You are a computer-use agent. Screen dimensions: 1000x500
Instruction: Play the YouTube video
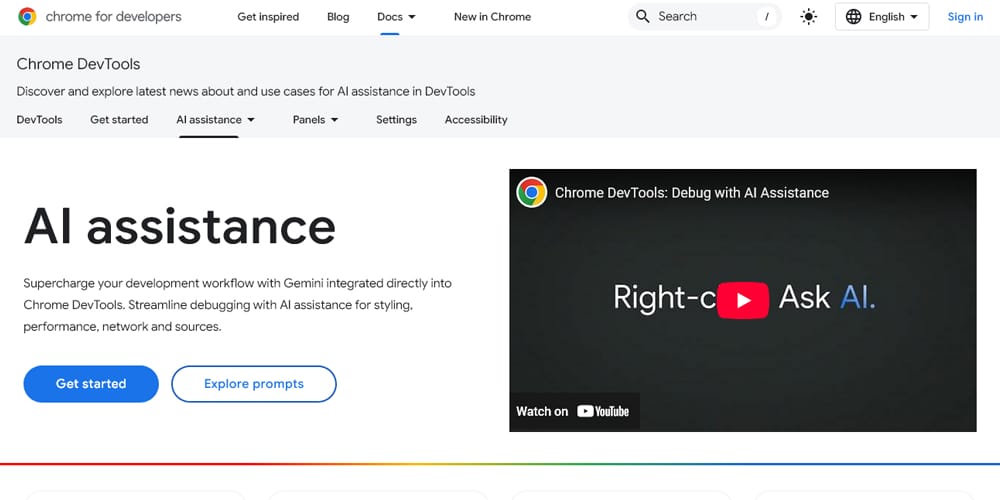[x=742, y=300]
